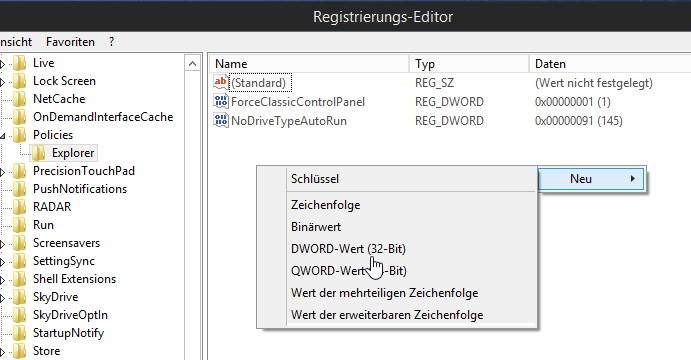Click the Screensavers folder icon
Image resolution: width=691 pixels, height=360 pixels.
tap(19, 243)
